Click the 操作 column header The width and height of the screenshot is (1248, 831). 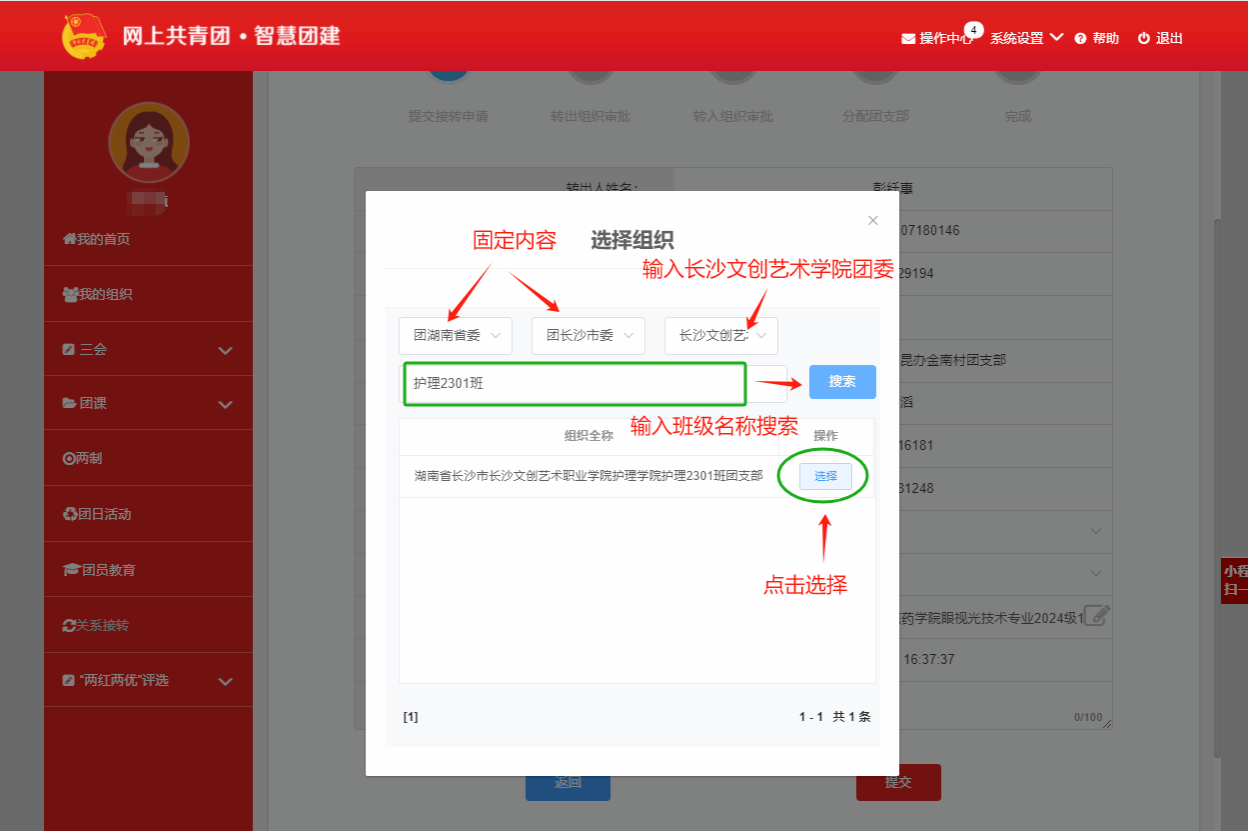click(x=825, y=436)
